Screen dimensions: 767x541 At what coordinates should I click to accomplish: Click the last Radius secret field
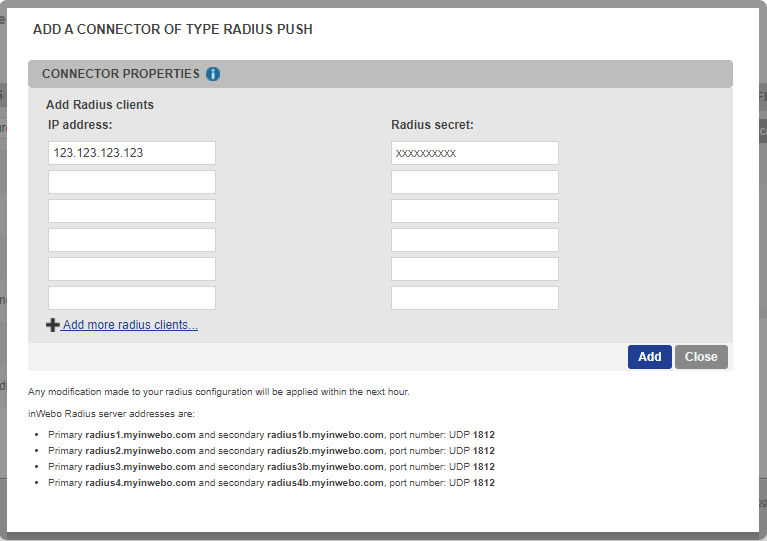[x=474, y=298]
